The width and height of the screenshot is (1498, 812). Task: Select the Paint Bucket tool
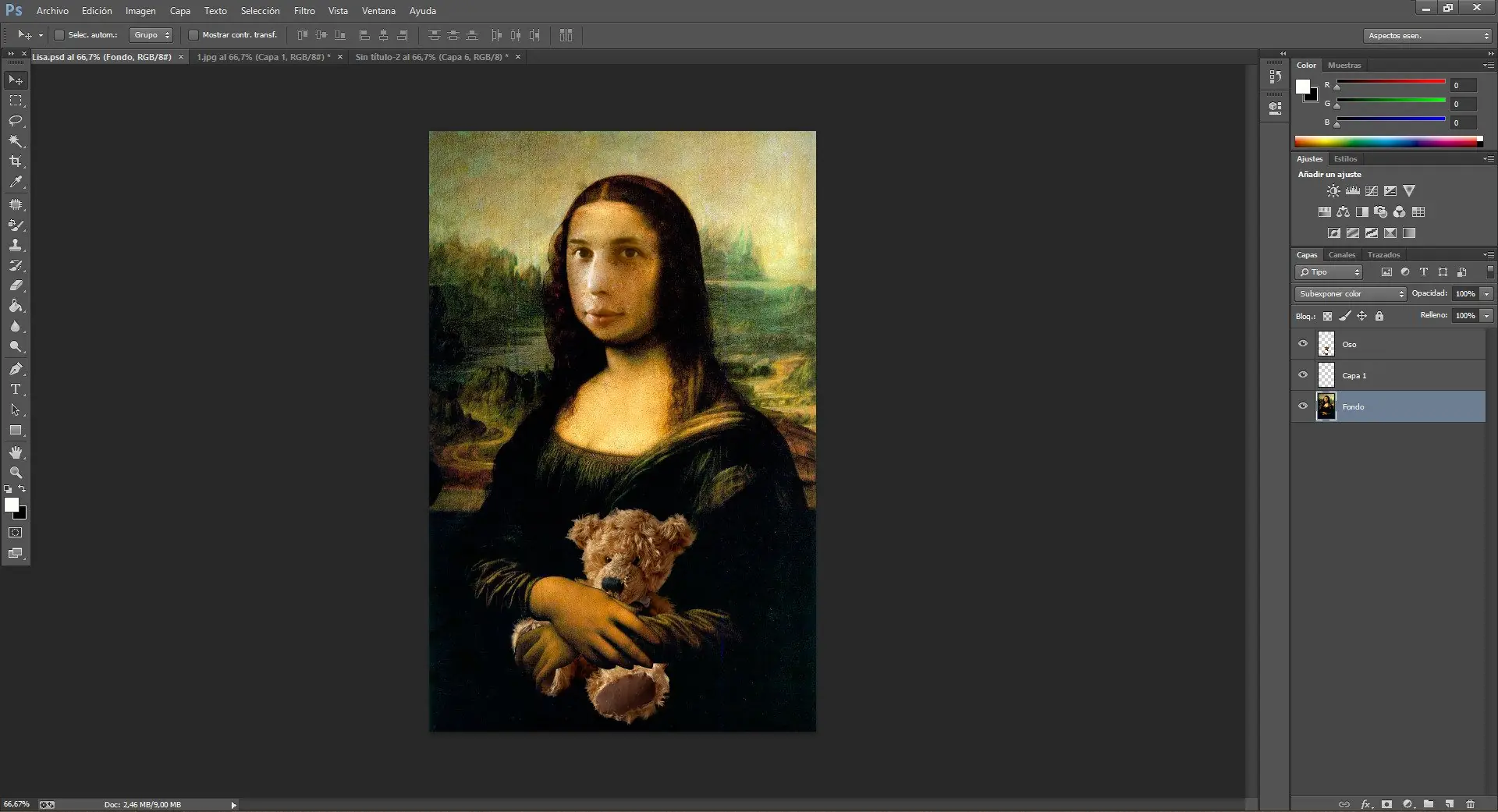coord(16,306)
